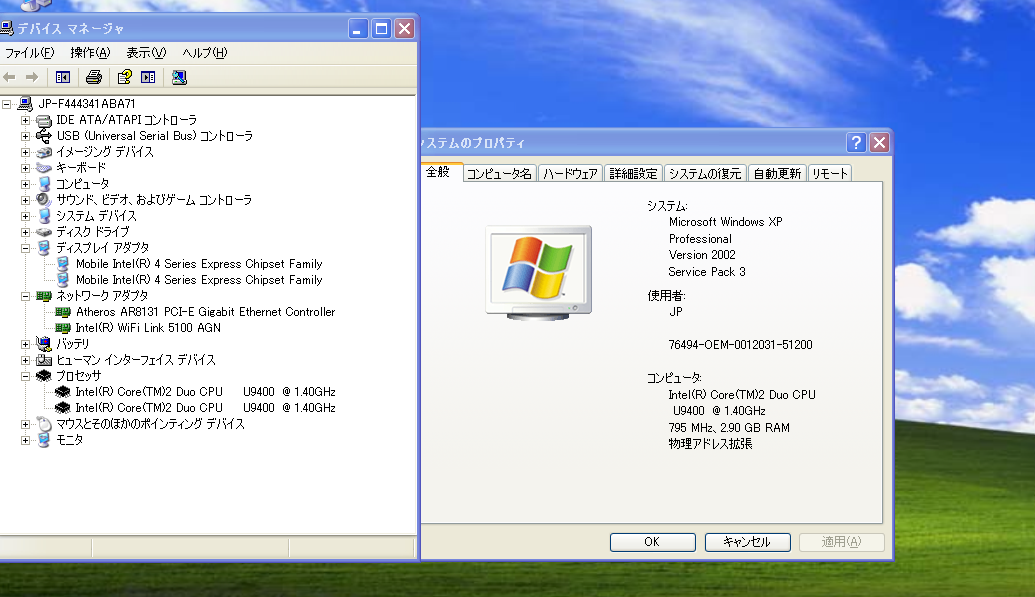Expand the IDE ATA/ATAPI コントローラ node

25,120
